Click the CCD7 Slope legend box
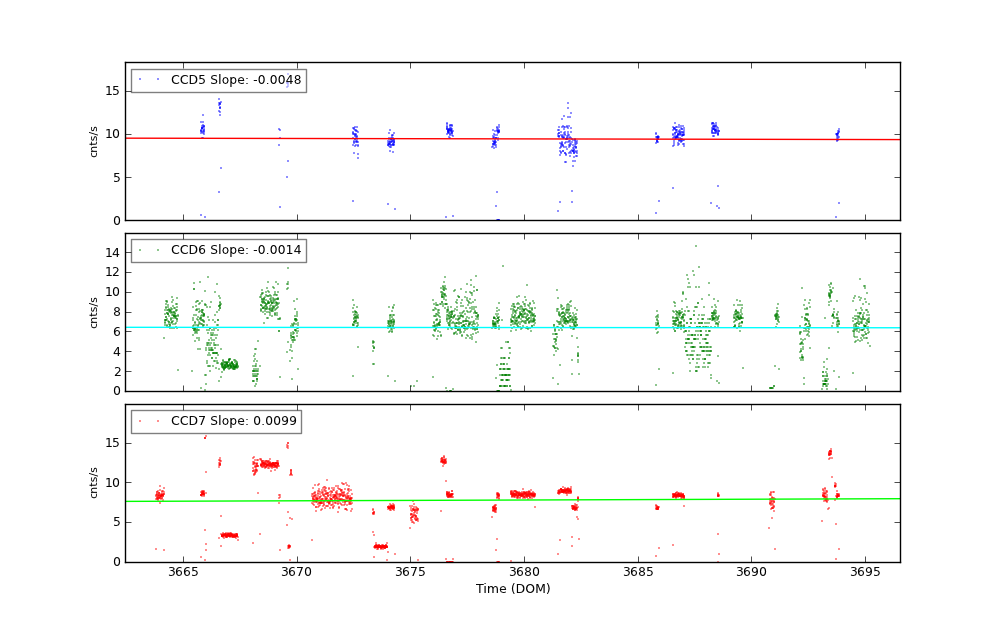This screenshot has width=1000, height=624. click(215, 422)
